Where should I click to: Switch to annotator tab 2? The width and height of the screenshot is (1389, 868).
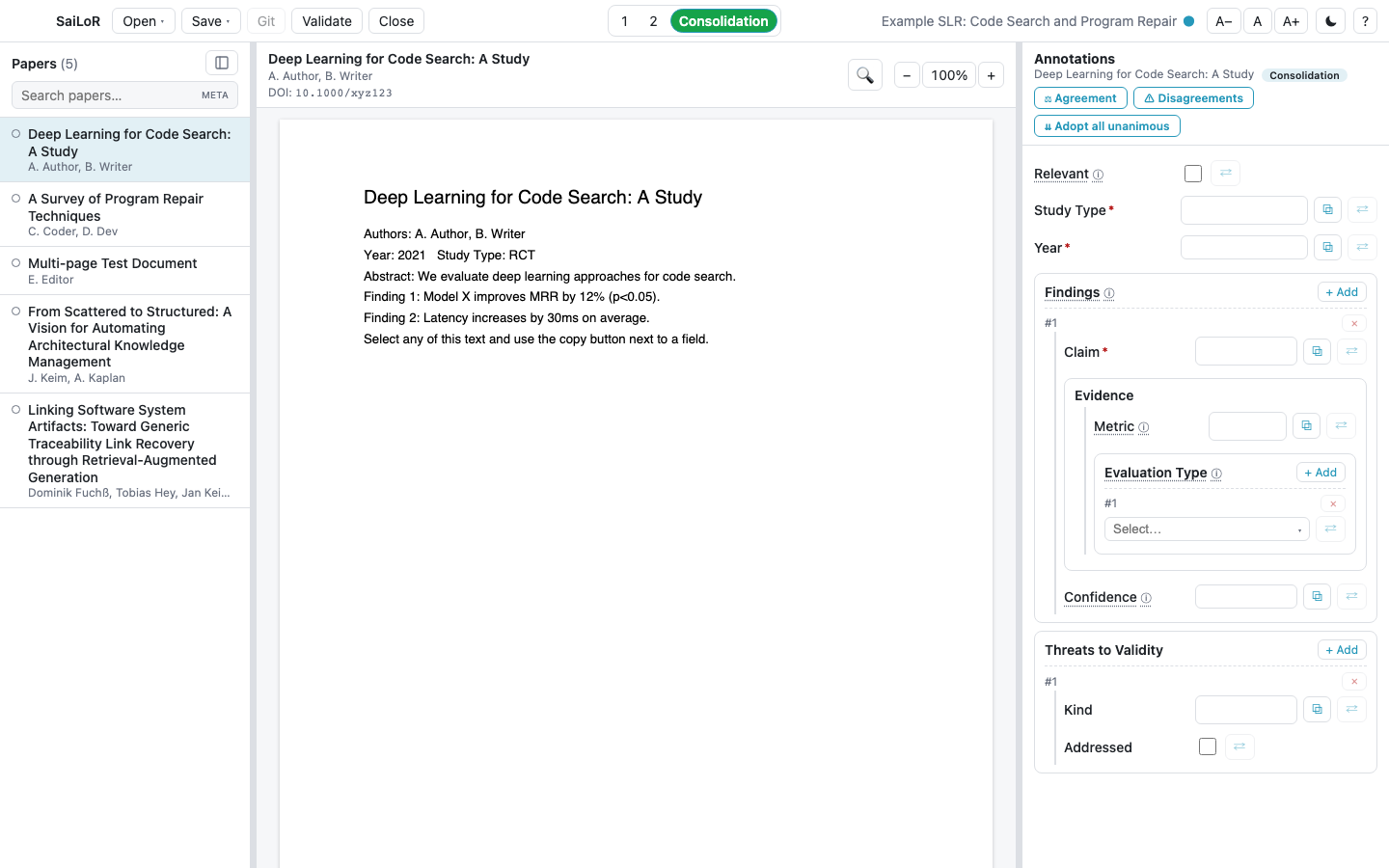[653, 21]
